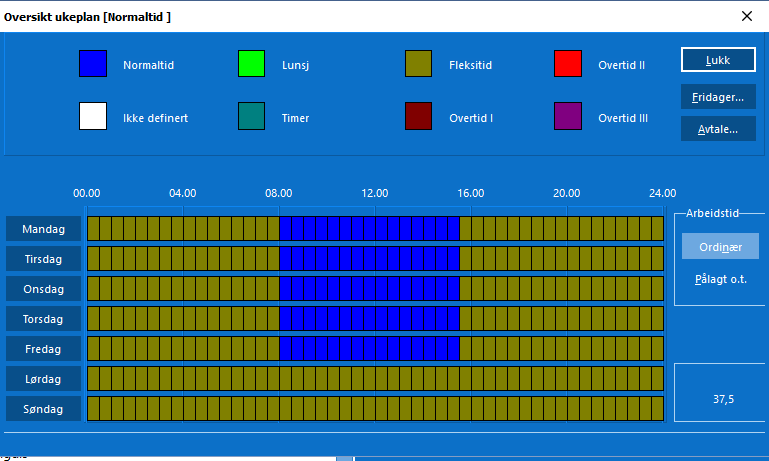Screen dimensions: 769x461
Task: Select the Tirsdag day row label
Action: click(44, 259)
